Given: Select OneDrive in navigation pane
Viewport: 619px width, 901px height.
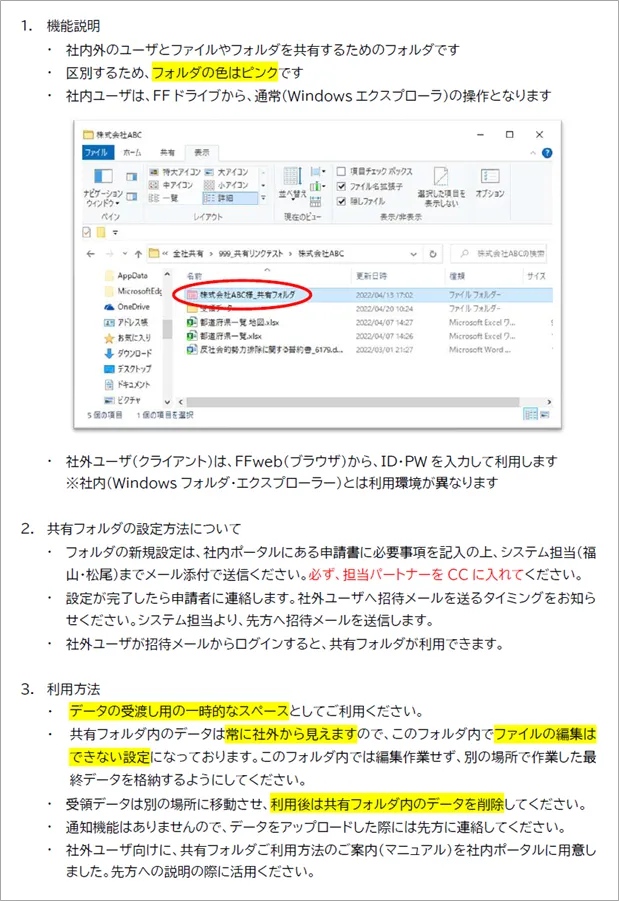Looking at the screenshot, I should pos(127,307).
